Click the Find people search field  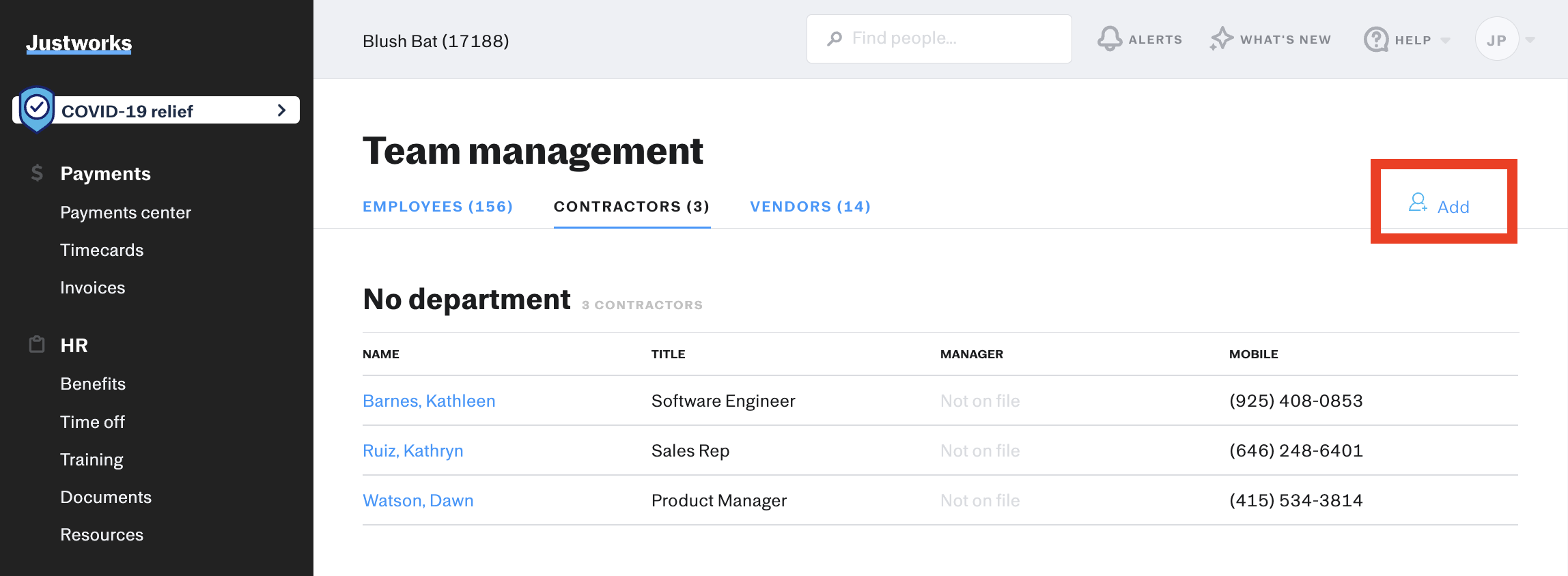click(x=949, y=39)
